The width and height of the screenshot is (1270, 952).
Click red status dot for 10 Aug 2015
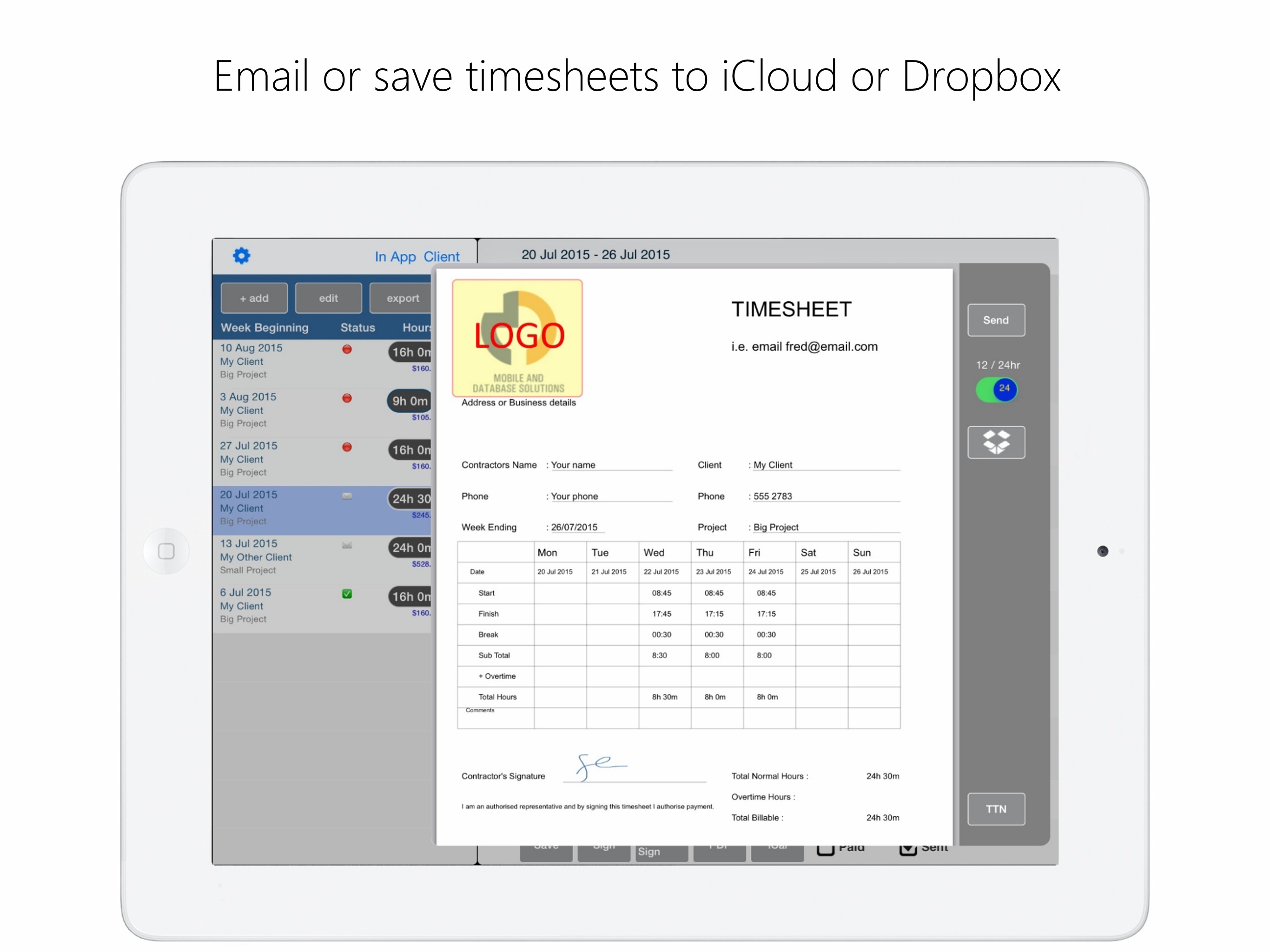(347, 349)
